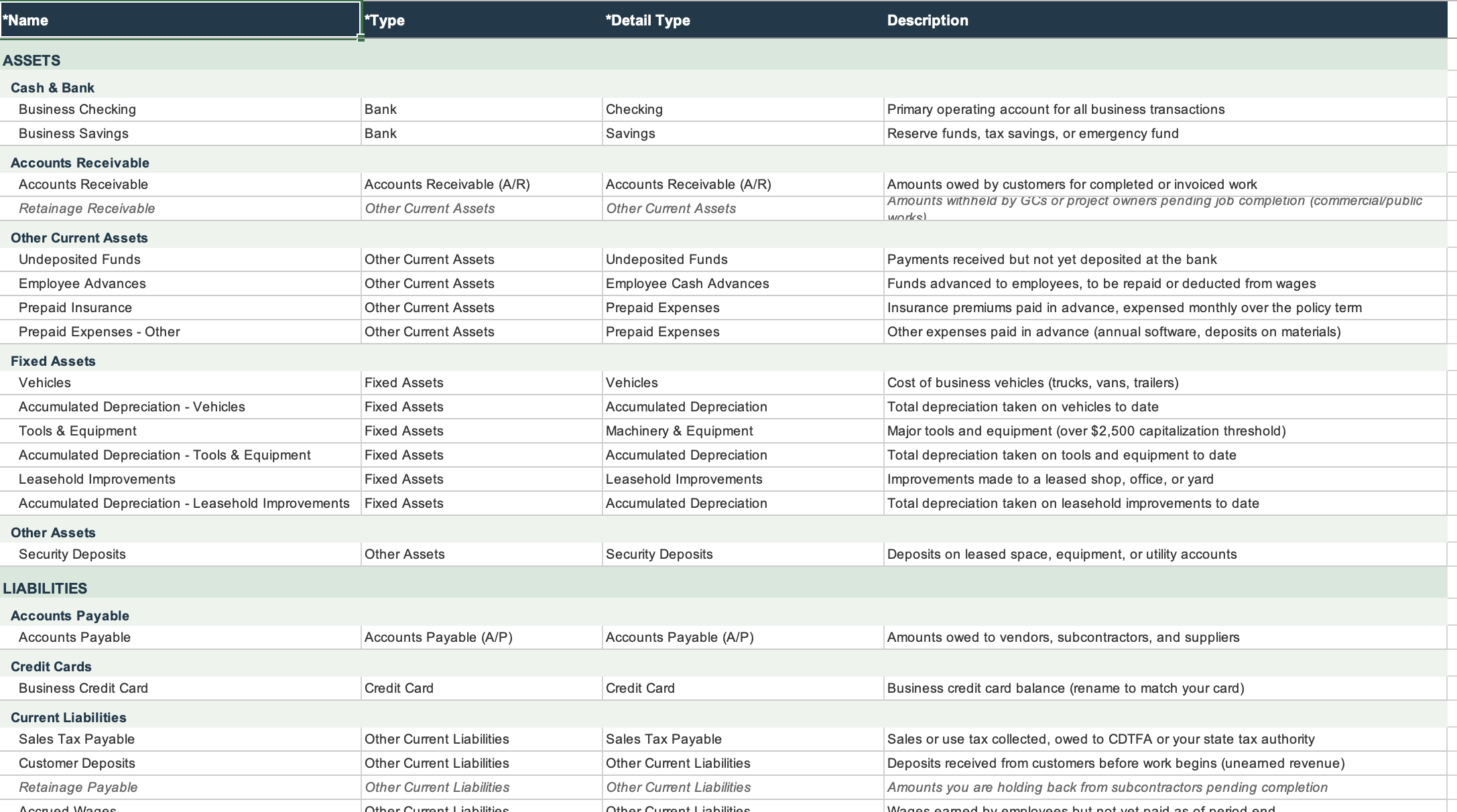Click the Tools & Equipment name cell

click(x=180, y=431)
